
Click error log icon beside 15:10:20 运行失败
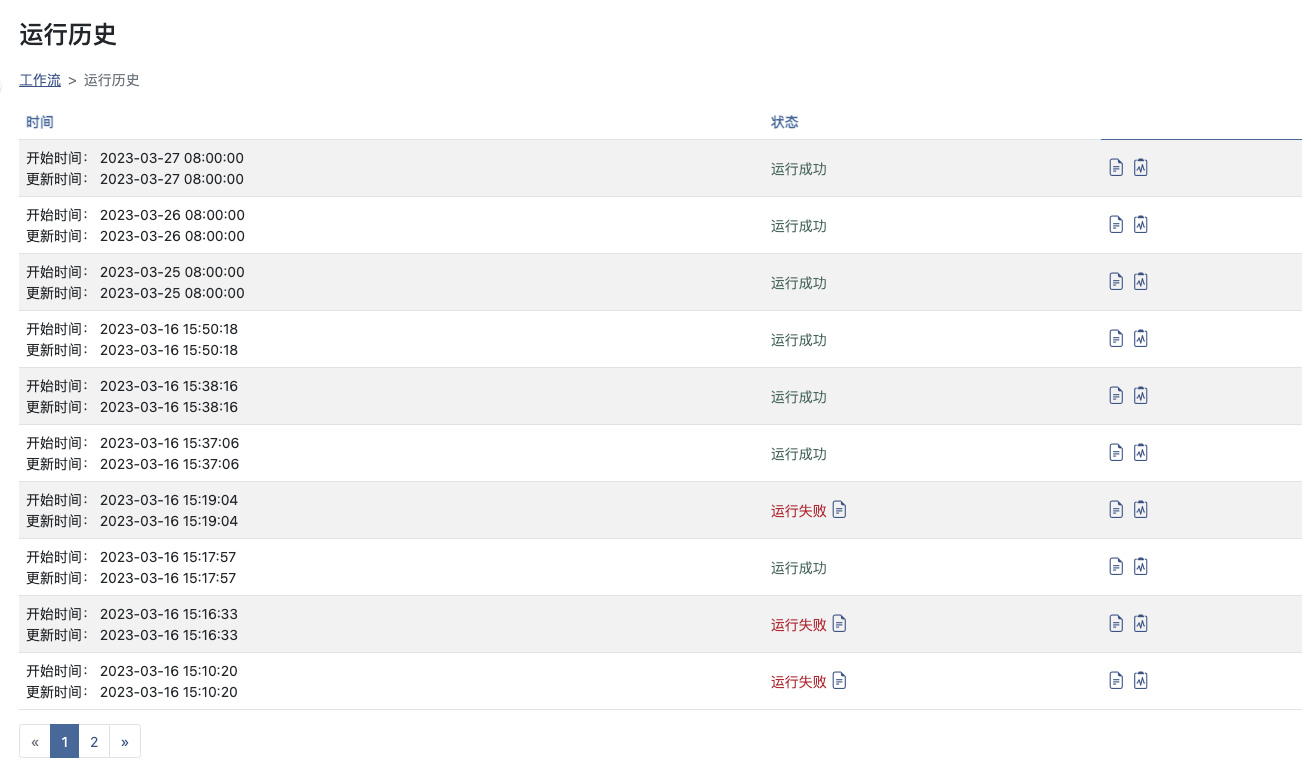[x=840, y=681]
